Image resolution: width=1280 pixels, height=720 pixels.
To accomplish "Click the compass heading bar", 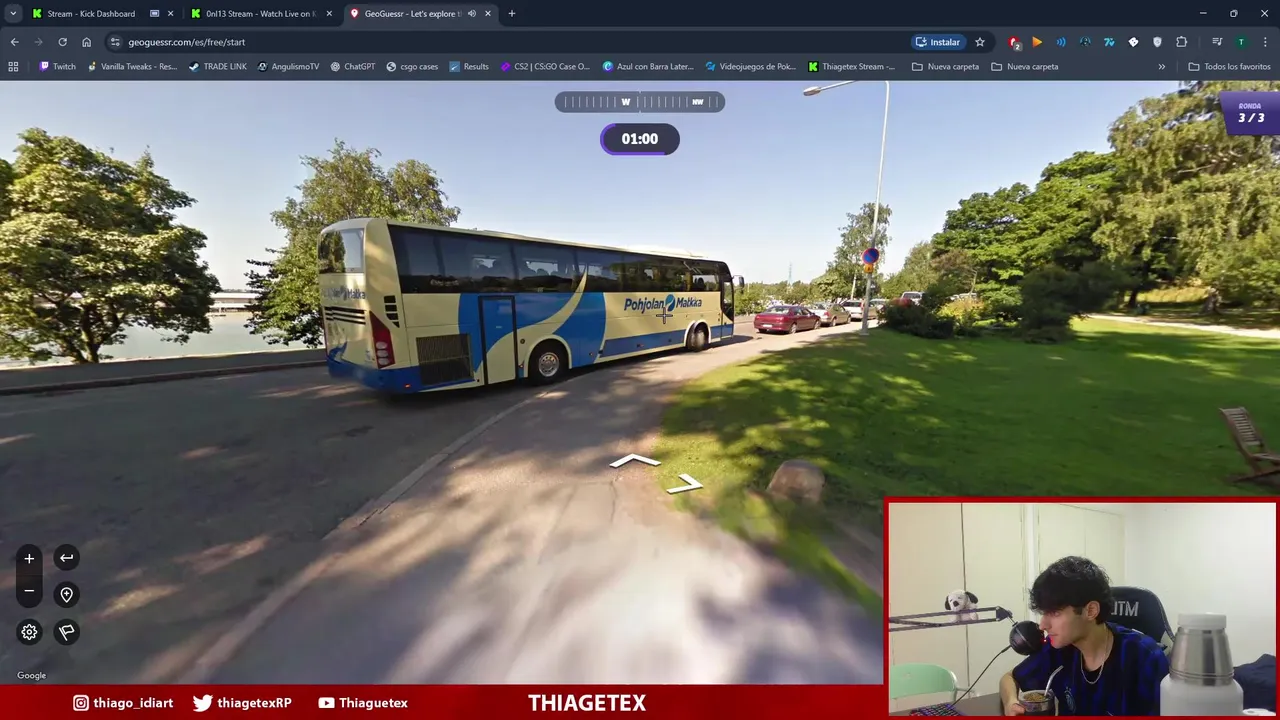I will [x=640, y=102].
